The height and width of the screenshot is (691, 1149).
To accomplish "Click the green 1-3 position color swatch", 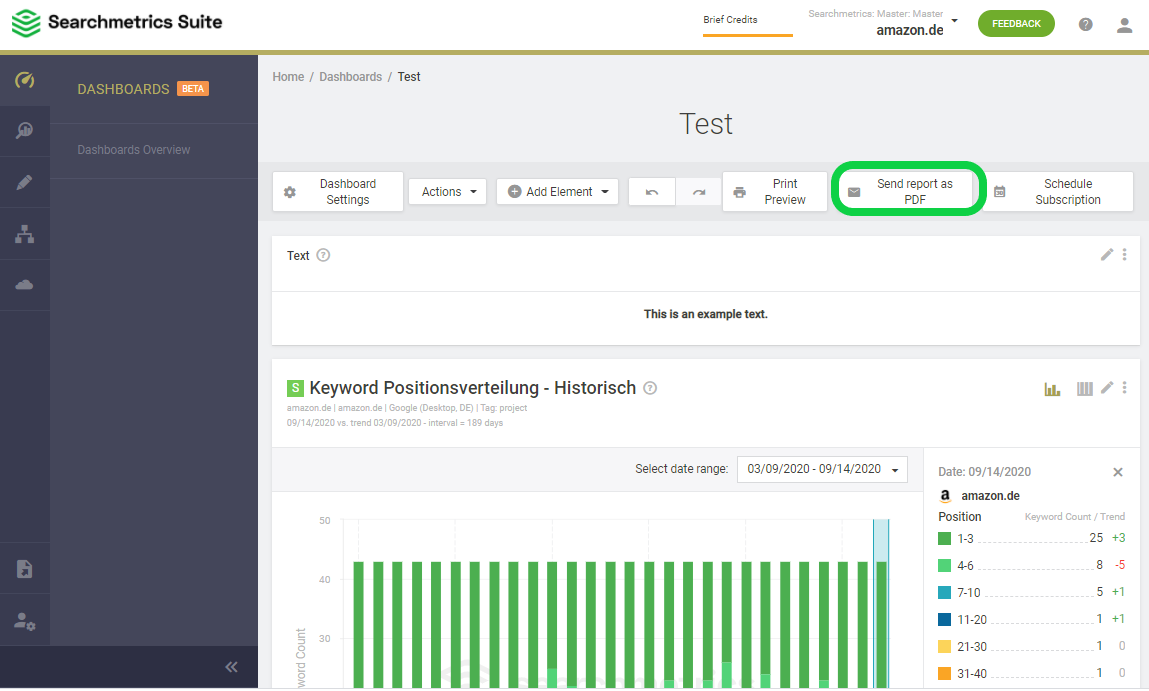I will point(945,539).
